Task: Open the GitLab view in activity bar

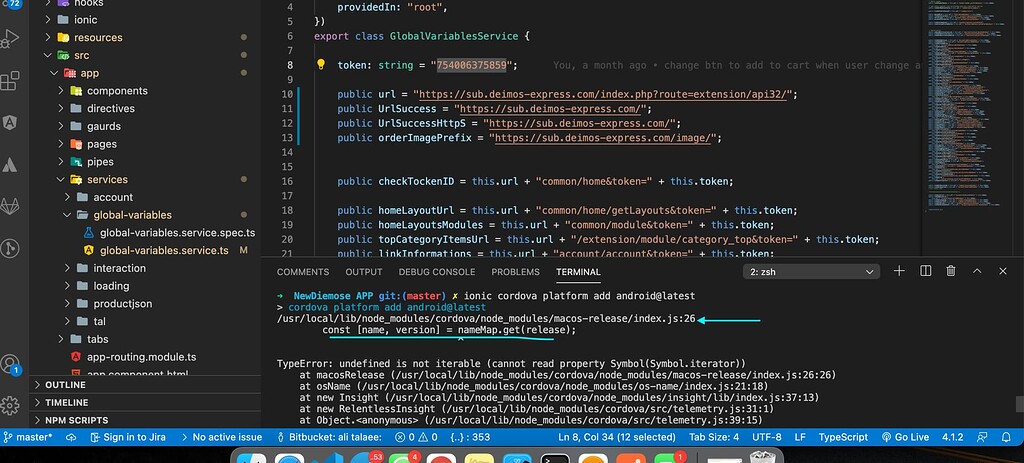Action: 9,206
